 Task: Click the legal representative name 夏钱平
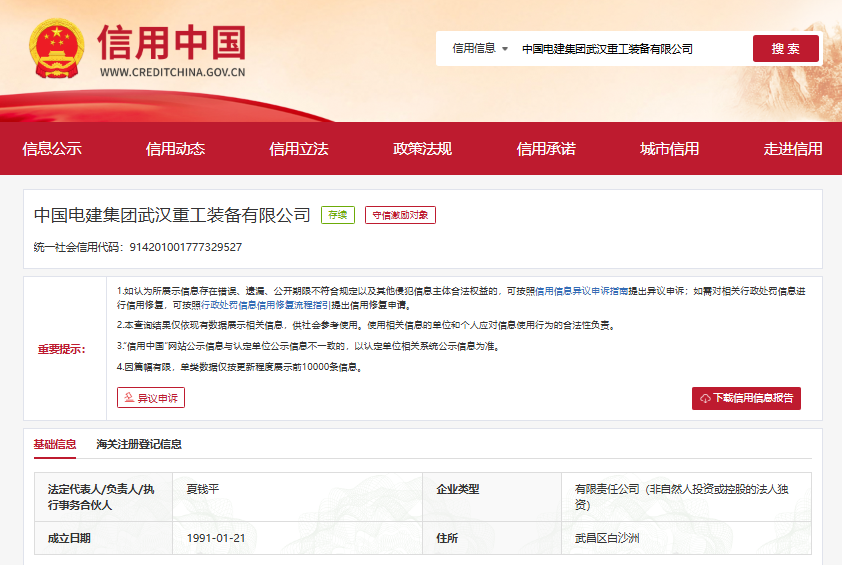[203, 489]
